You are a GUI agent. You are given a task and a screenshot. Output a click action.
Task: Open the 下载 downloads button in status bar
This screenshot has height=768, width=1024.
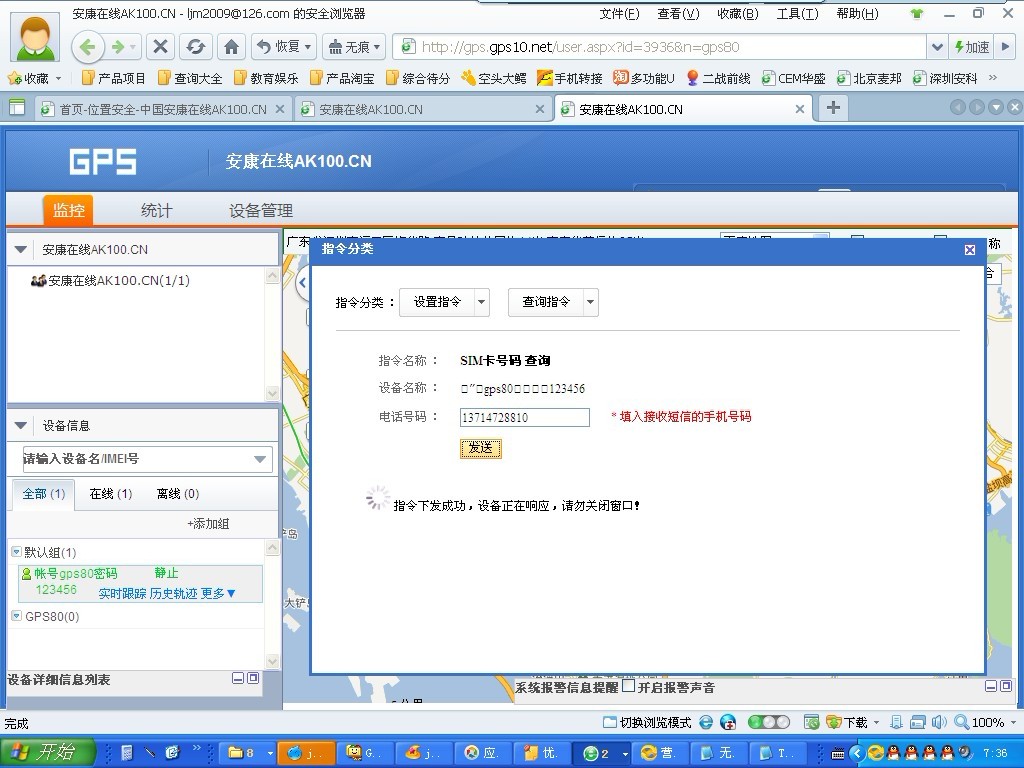pyautogui.click(x=848, y=722)
